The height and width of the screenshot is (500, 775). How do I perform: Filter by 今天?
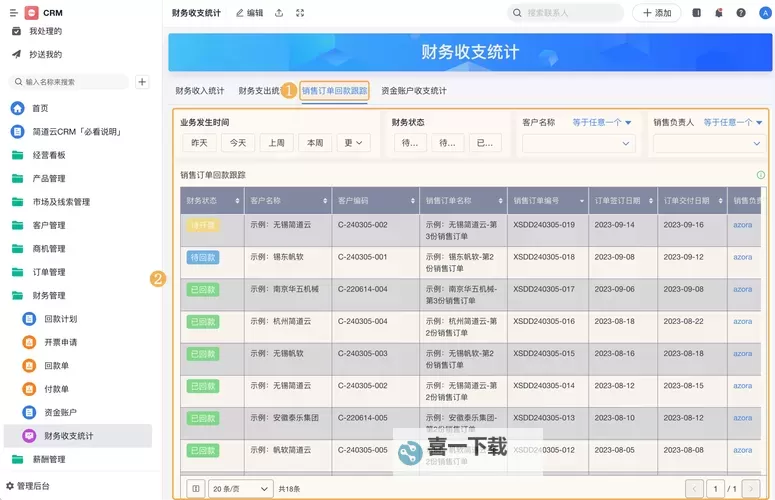(238, 143)
